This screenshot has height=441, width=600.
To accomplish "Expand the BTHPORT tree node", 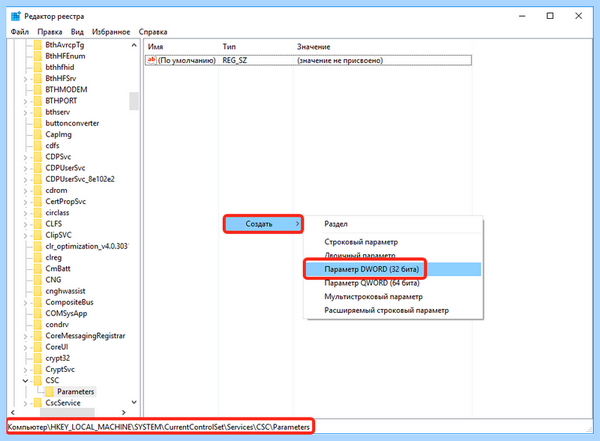I will tap(25, 101).
